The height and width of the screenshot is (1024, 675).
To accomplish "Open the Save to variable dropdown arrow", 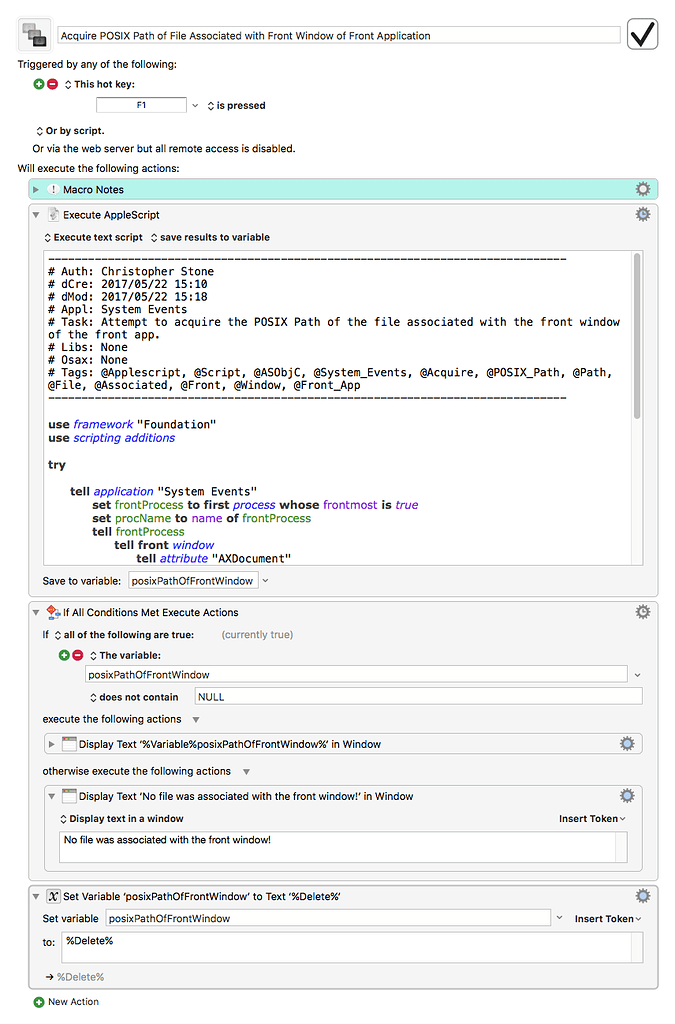I will coord(266,581).
